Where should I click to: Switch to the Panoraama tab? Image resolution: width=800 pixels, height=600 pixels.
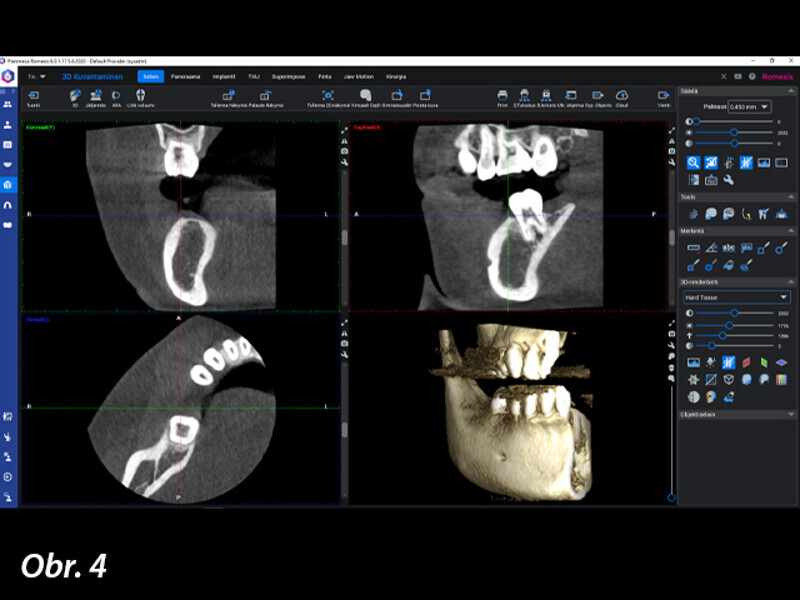tap(185, 76)
